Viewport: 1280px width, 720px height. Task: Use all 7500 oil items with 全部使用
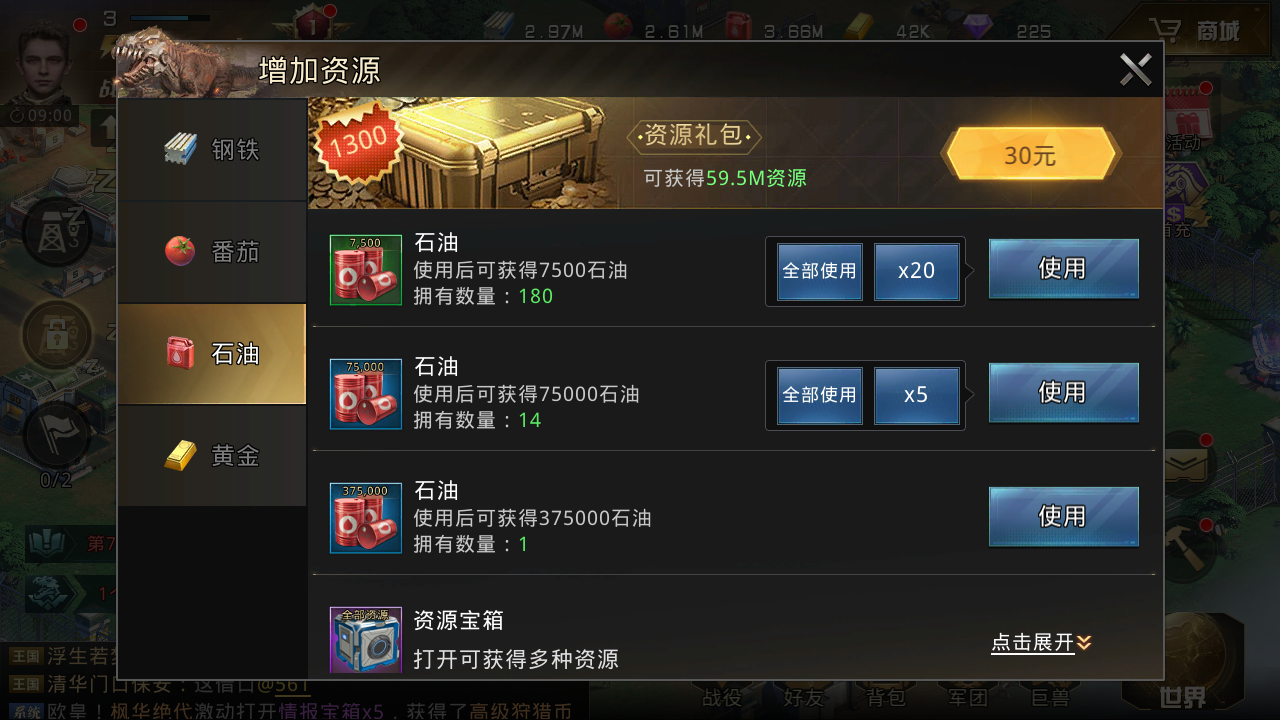pyautogui.click(x=820, y=271)
